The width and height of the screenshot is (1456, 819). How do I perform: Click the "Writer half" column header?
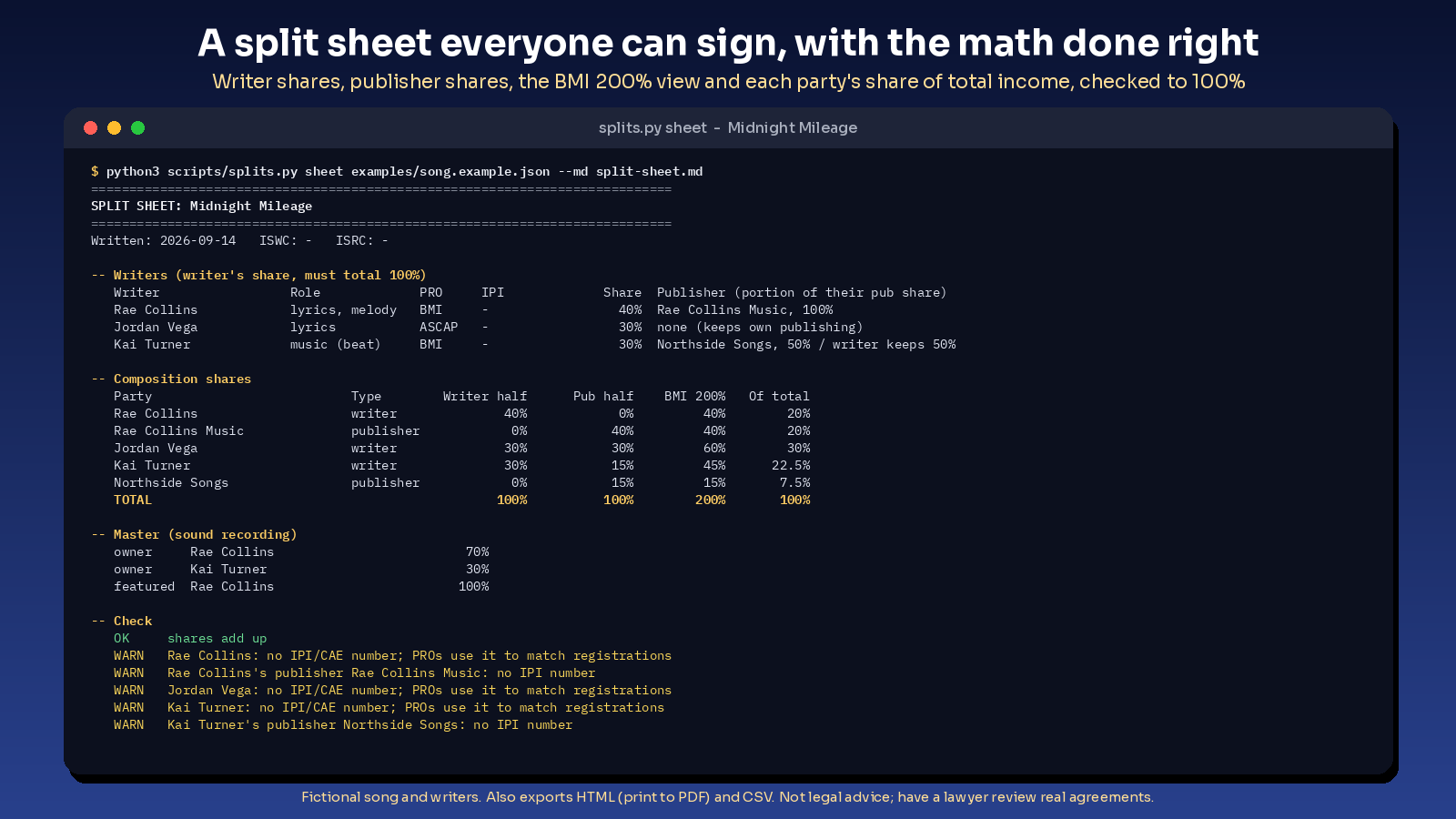[x=485, y=396]
